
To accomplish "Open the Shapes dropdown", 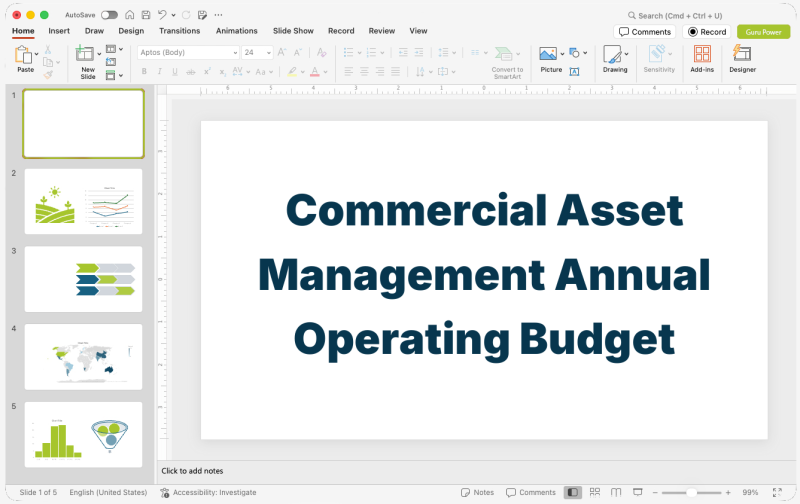I will (x=578, y=53).
